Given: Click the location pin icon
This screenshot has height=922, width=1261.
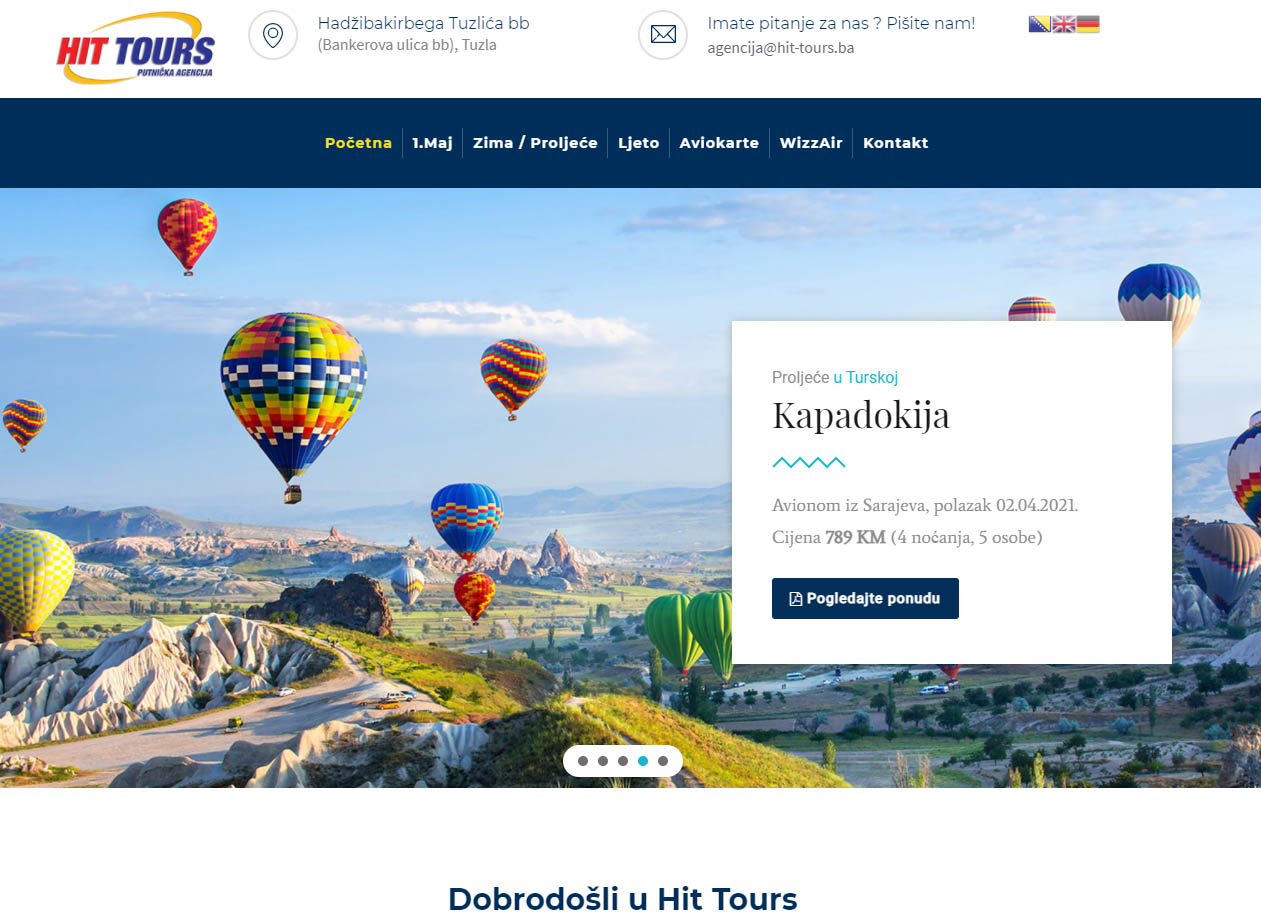Looking at the screenshot, I should pyautogui.click(x=273, y=35).
